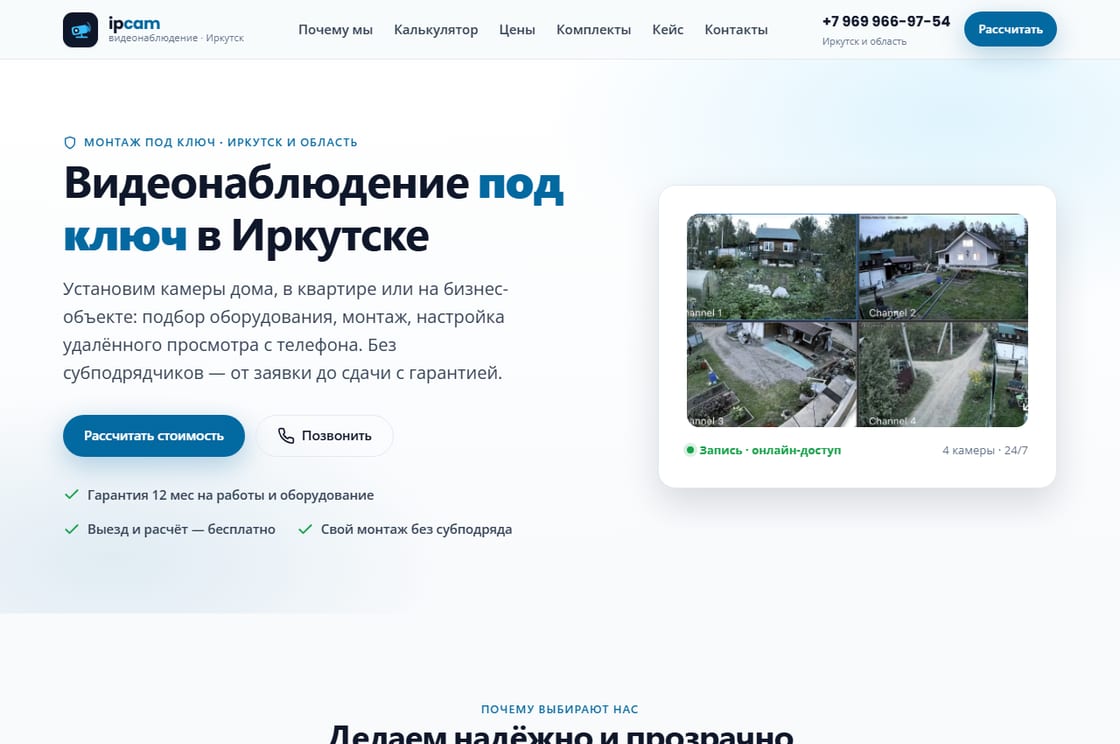Image resolution: width=1120 pixels, height=744 pixels.
Task: Open the Почему мы menu item
Action: pyautogui.click(x=335, y=30)
